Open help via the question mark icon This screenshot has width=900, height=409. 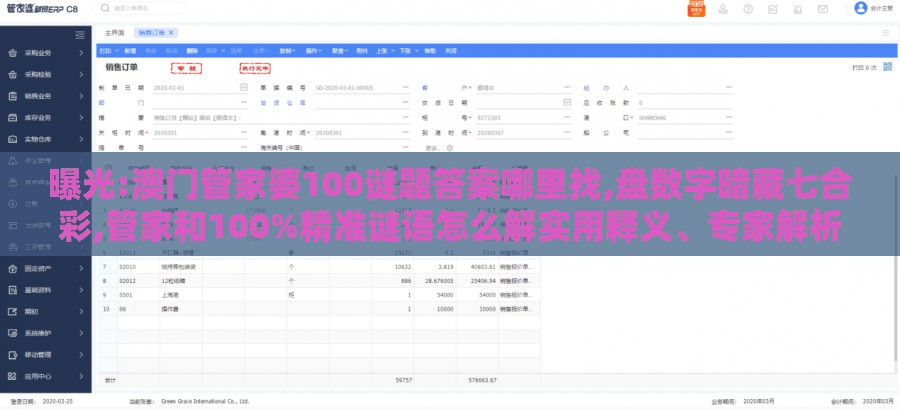748,9
